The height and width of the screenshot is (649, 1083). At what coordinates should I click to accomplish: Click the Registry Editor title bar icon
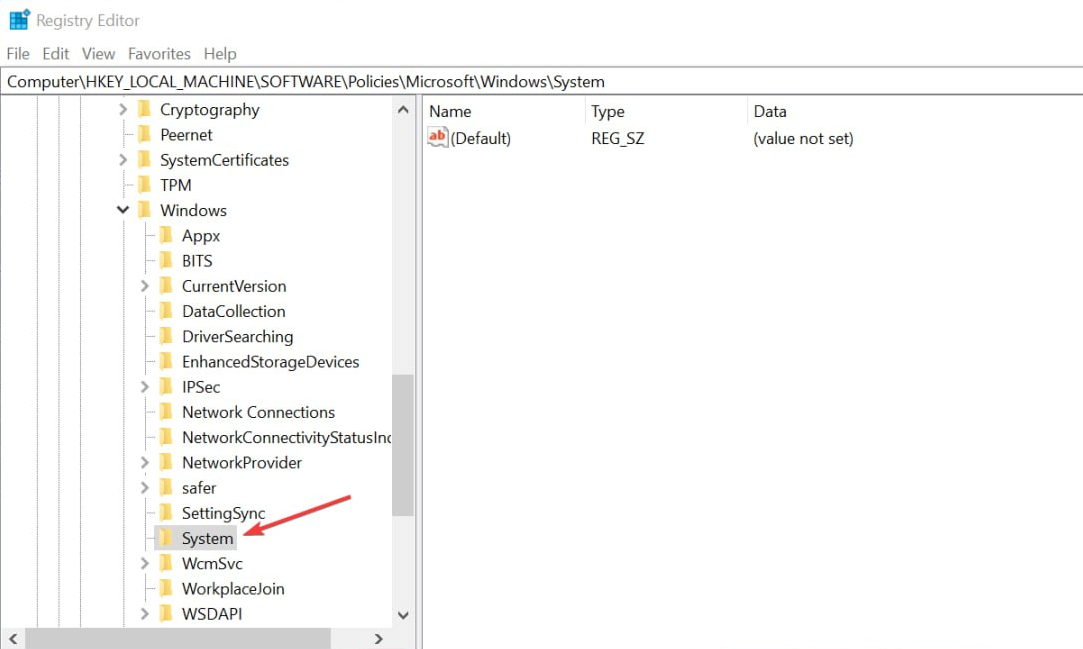19,20
